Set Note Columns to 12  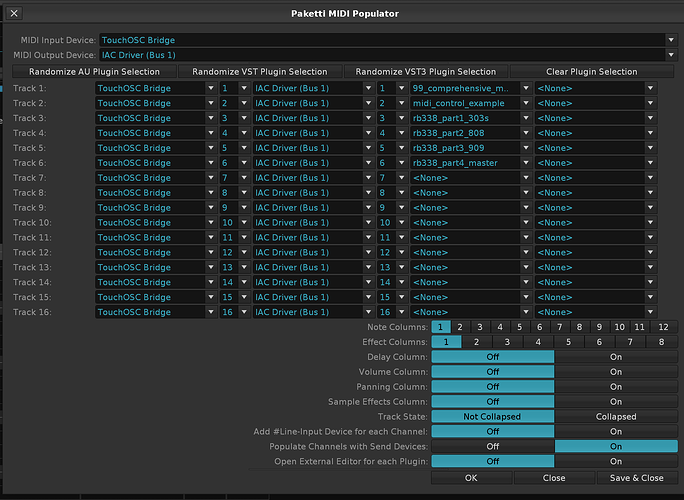pyautogui.click(x=663, y=327)
